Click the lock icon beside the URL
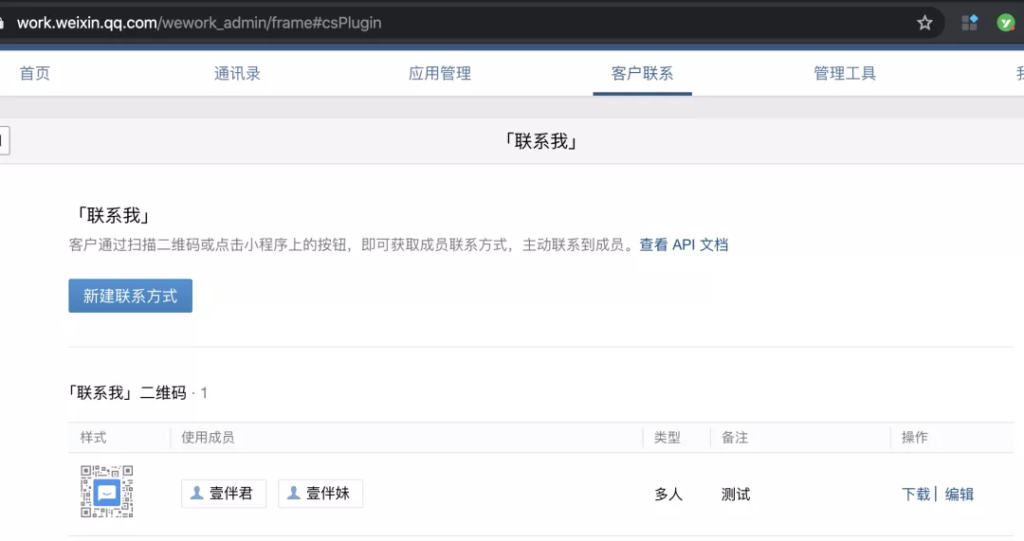The image size is (1024, 541). click(x=2, y=23)
